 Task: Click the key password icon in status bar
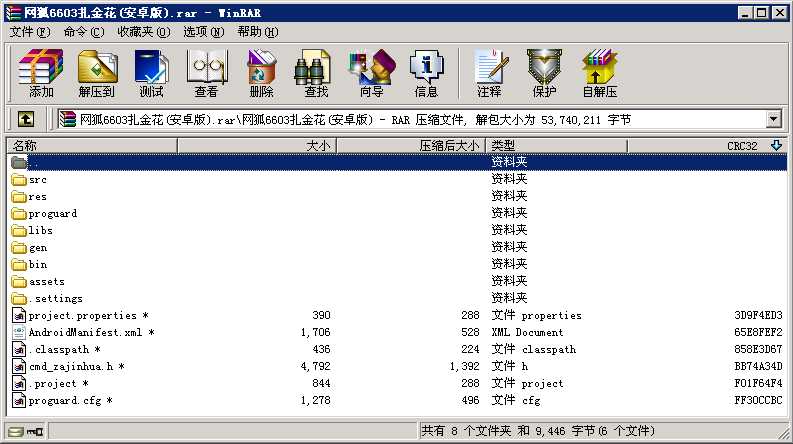[35, 431]
